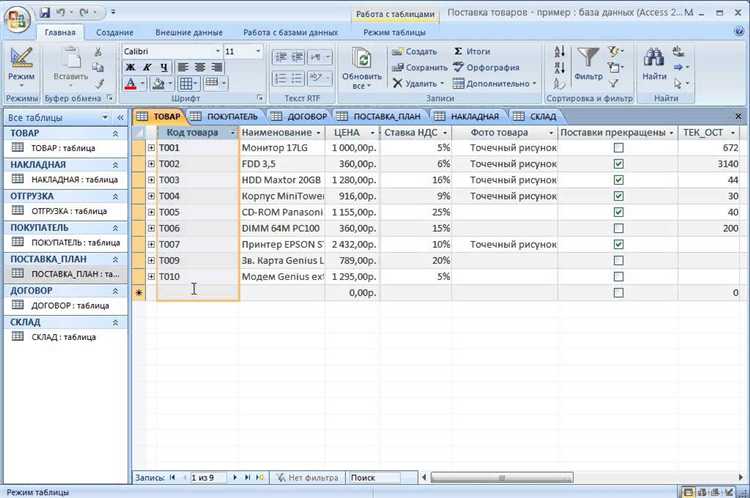Viewport: 750px width, 498px height.
Task: Save using the quick access floppy icon
Action: [45, 12]
